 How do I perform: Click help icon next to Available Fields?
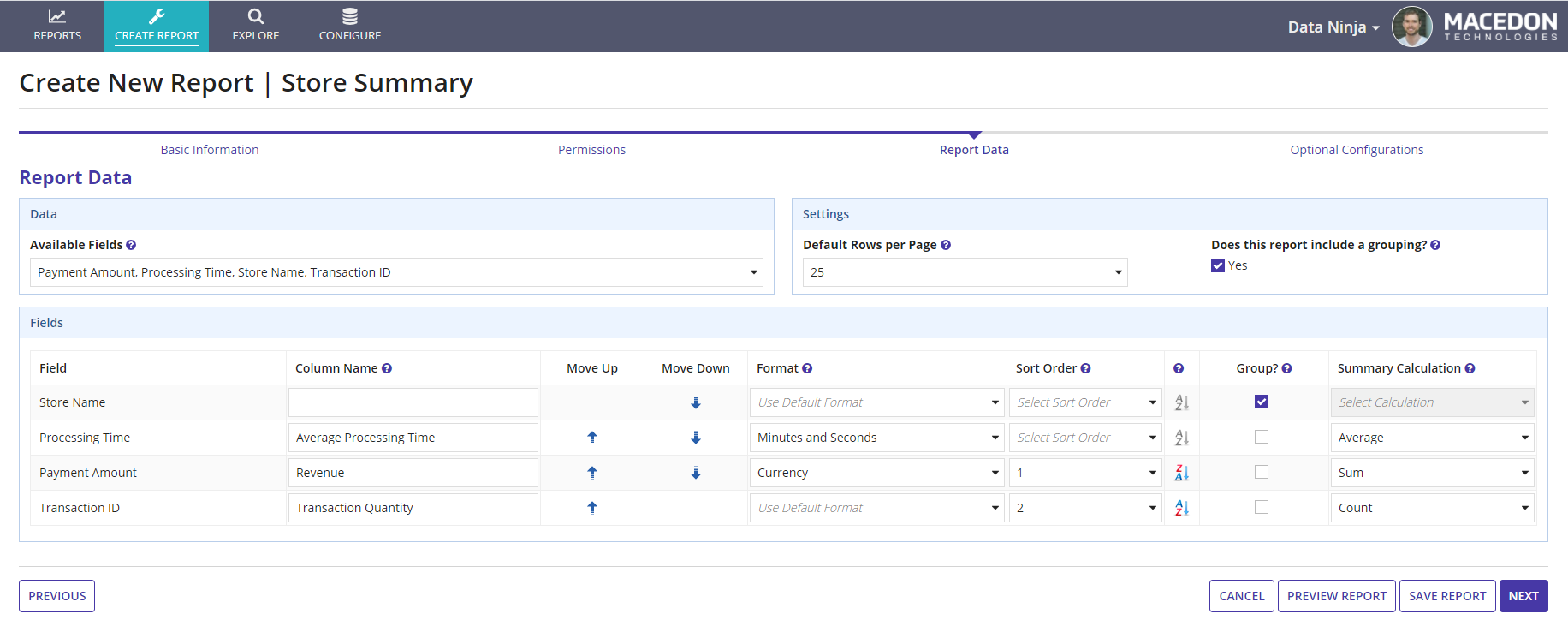coord(131,245)
